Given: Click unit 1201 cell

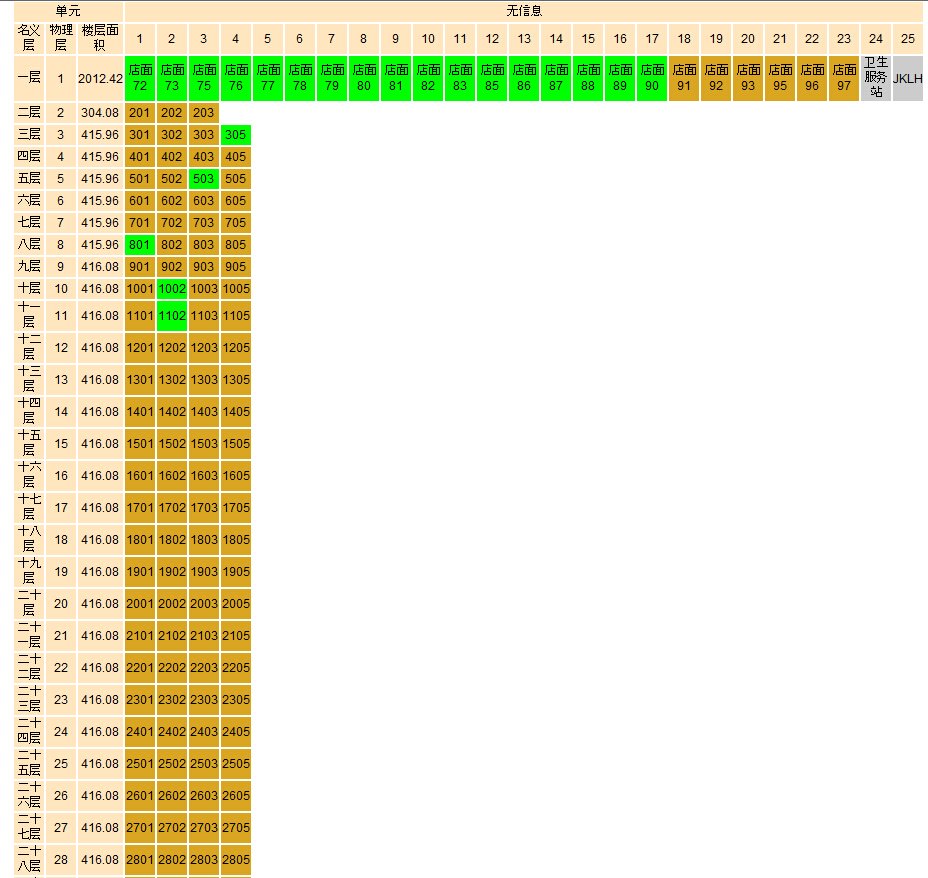Looking at the screenshot, I should (x=140, y=347).
